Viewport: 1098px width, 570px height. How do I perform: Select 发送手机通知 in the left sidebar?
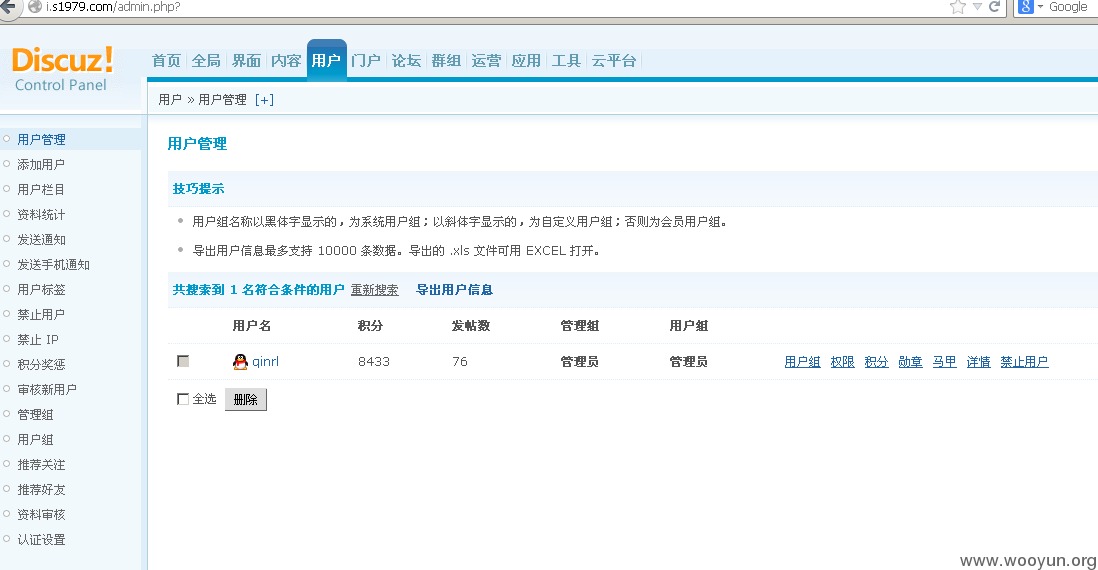click(x=53, y=265)
